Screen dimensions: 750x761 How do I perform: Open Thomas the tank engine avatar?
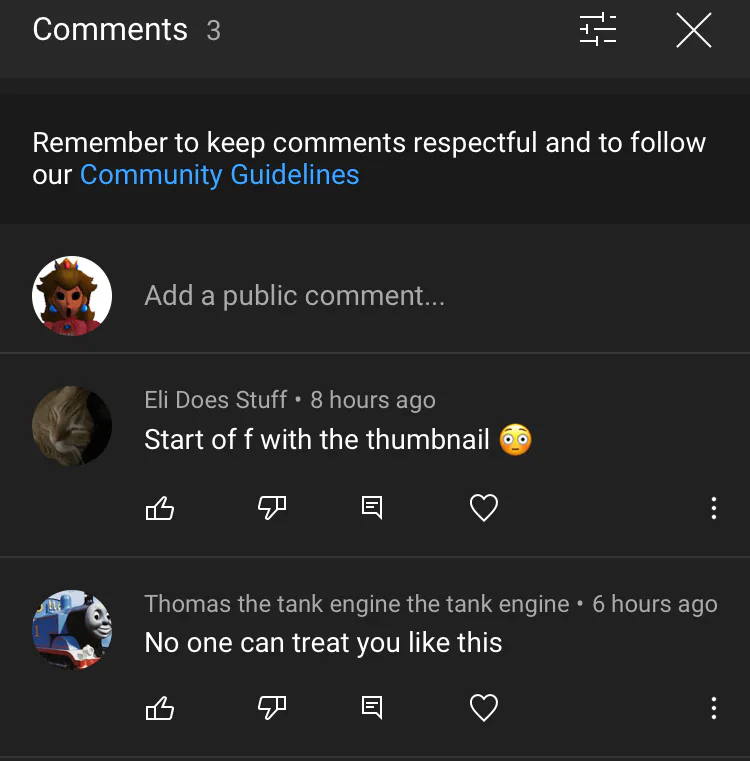72,629
